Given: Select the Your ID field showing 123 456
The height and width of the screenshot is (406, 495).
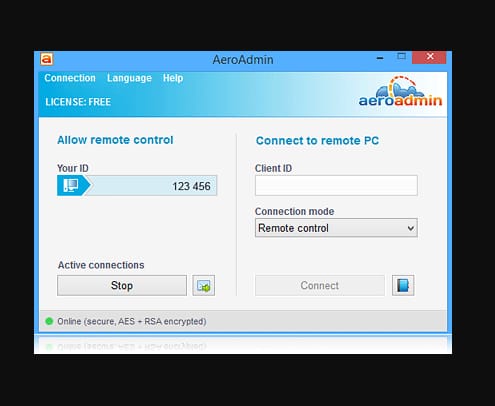Looking at the screenshot, I should (137, 185).
